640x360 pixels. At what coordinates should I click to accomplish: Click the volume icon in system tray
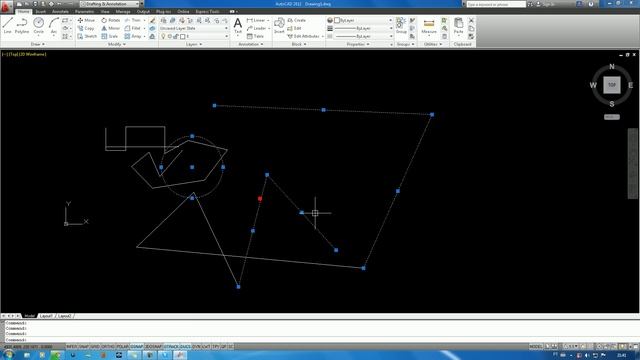click(x=587, y=356)
